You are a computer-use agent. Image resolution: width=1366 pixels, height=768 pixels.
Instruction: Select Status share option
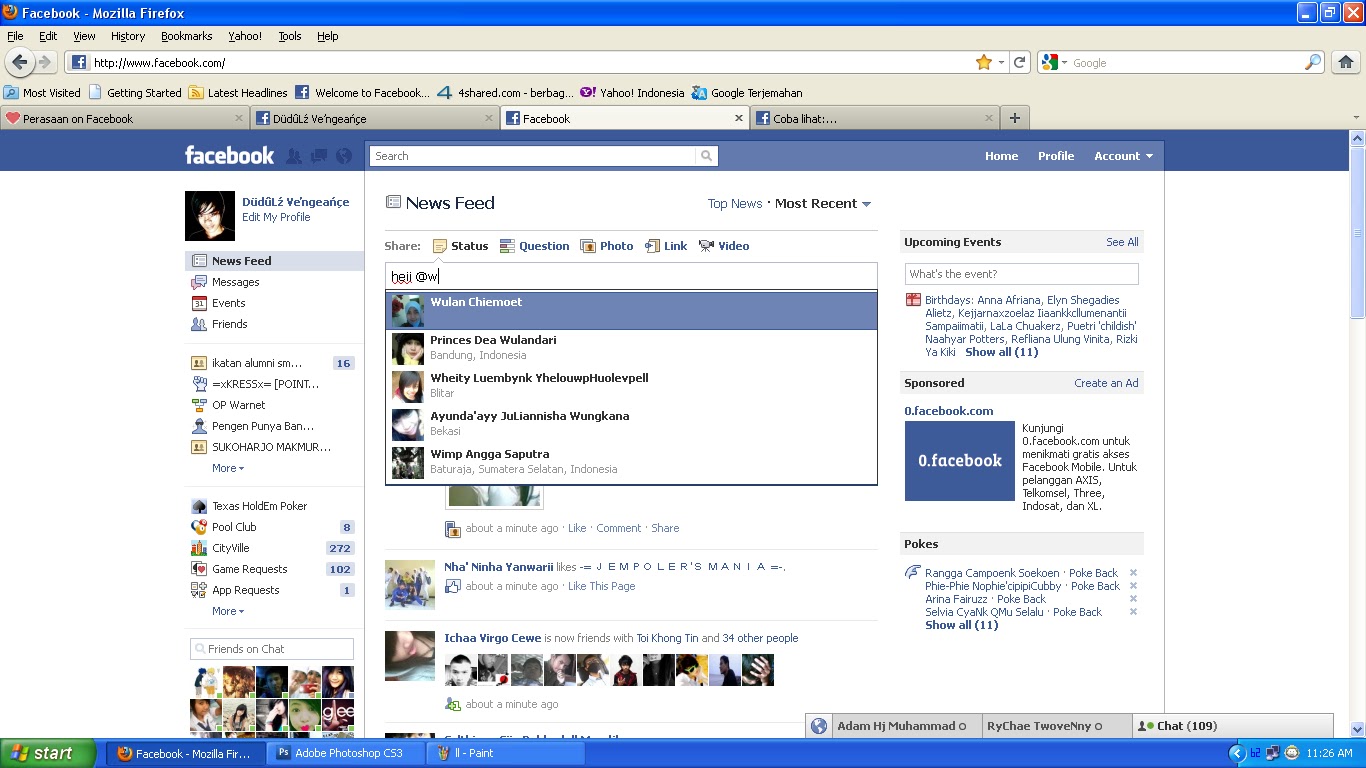461,246
